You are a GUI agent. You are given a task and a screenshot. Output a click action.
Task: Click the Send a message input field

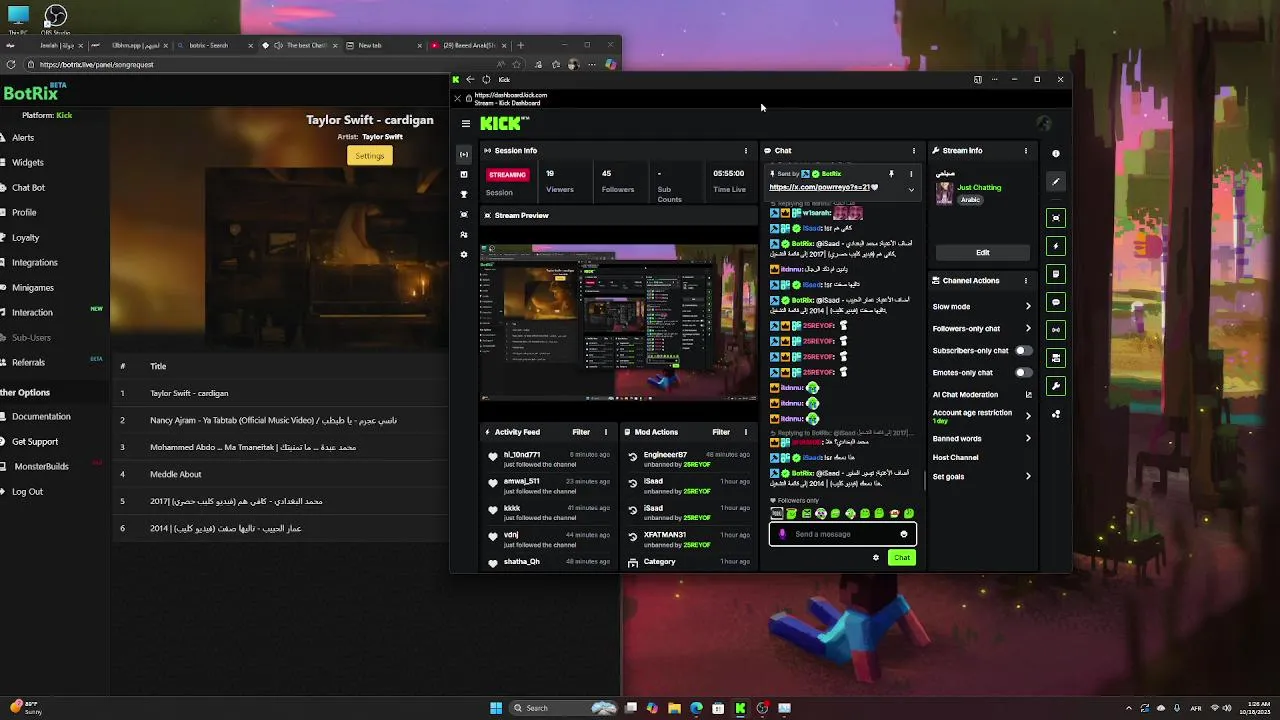click(842, 534)
